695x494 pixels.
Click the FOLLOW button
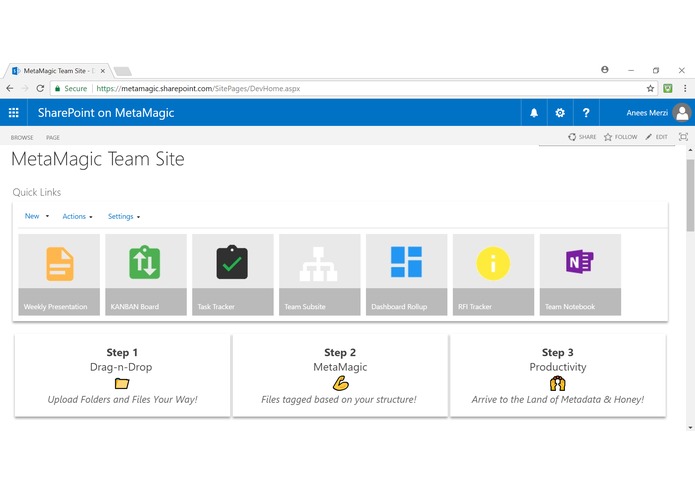tap(621, 137)
